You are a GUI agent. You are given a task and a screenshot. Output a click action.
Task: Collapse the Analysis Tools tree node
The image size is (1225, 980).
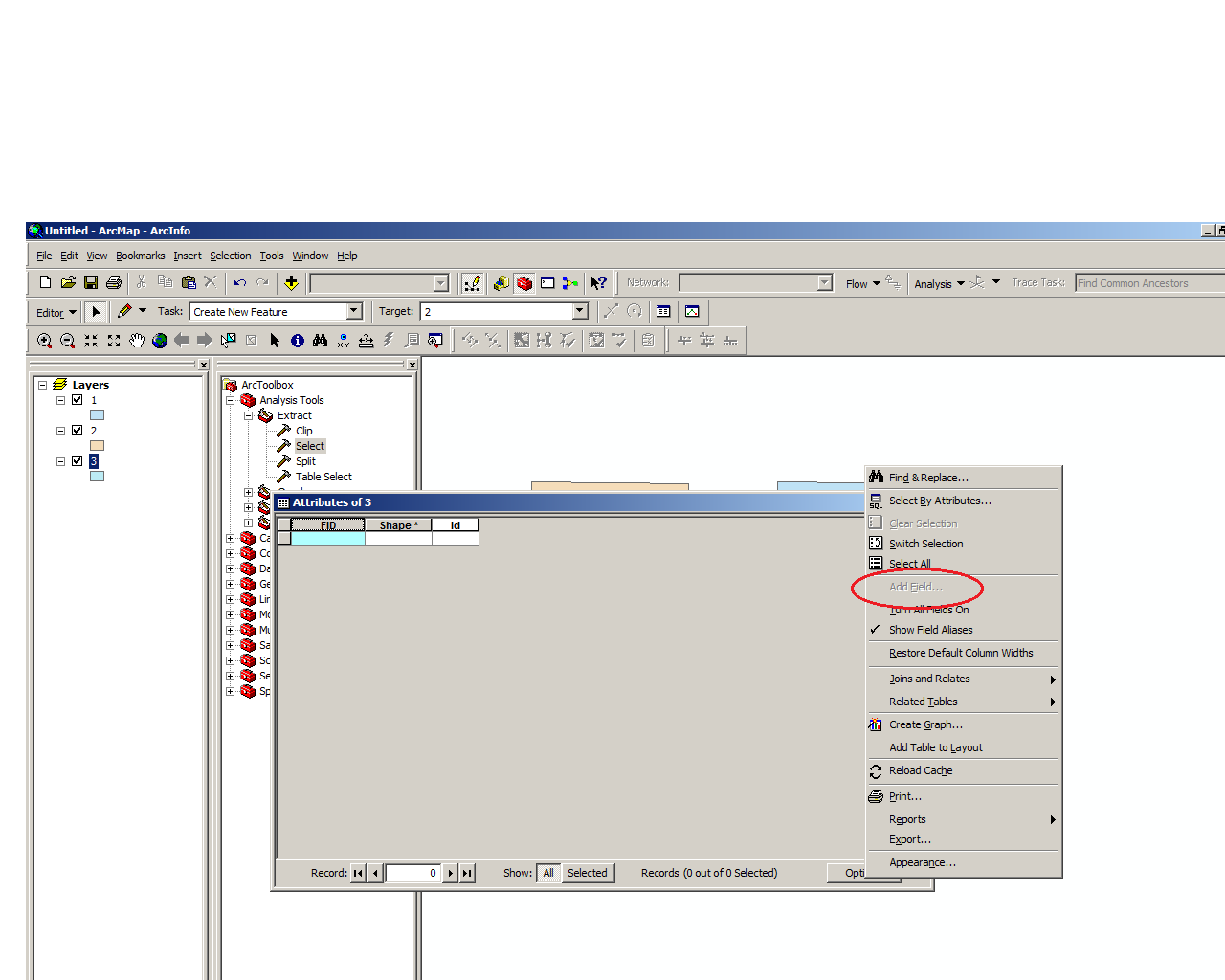231,400
